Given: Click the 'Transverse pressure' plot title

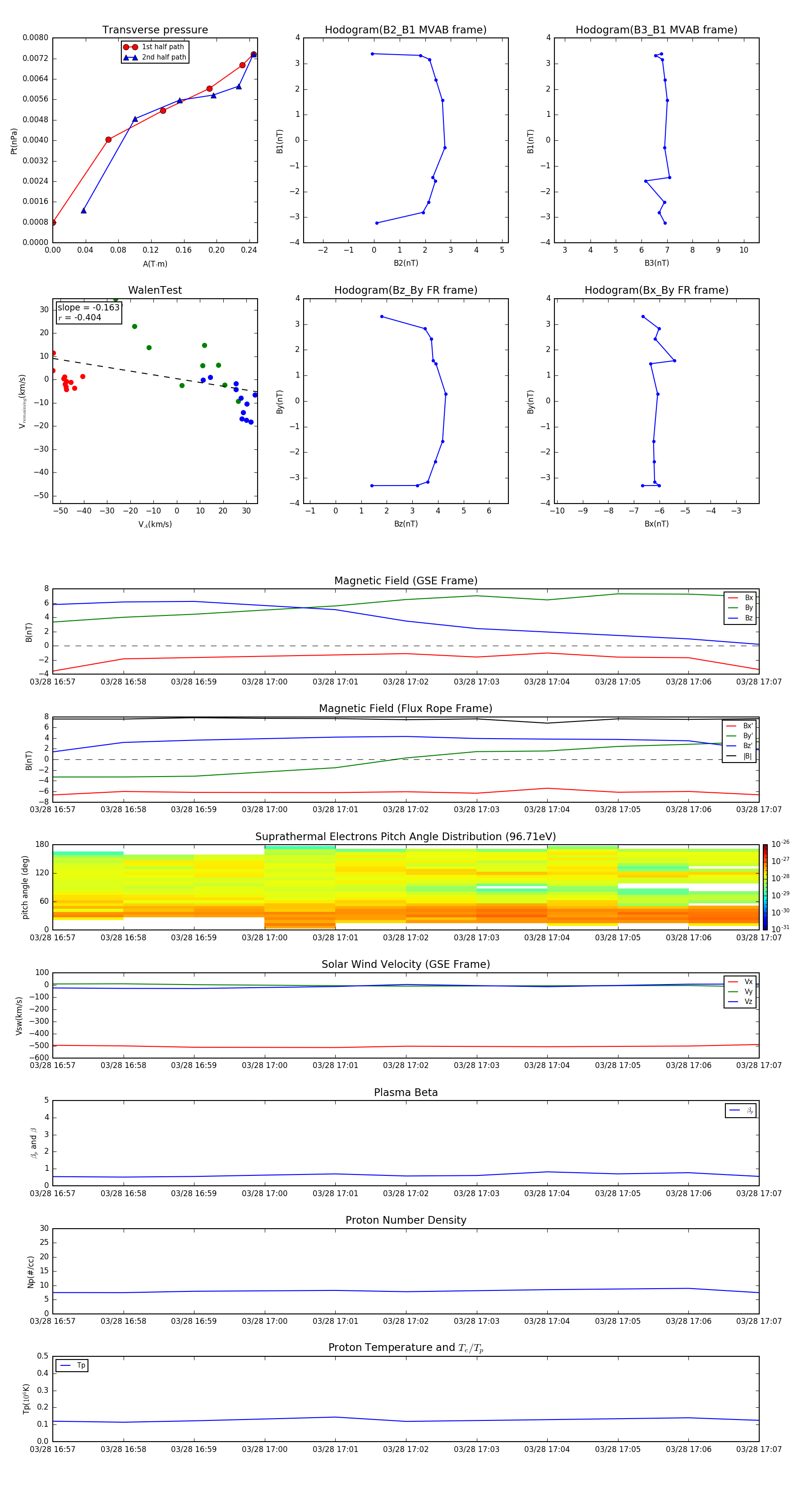Looking at the screenshot, I should click(x=155, y=30).
